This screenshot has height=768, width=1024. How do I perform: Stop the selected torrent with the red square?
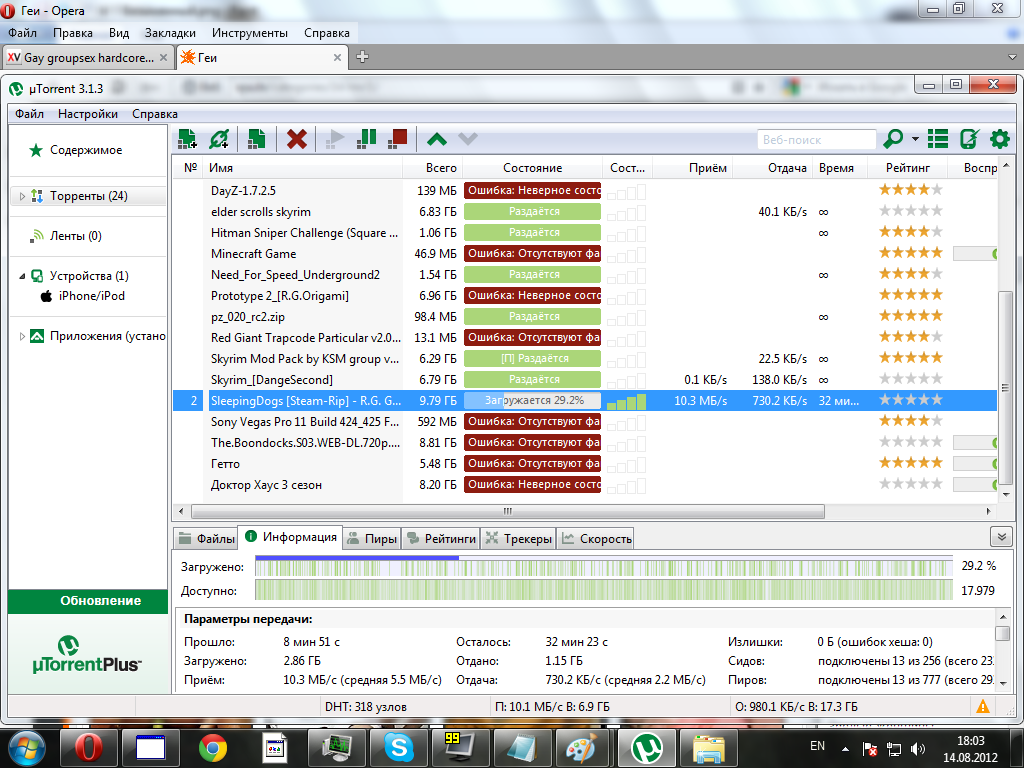click(397, 138)
